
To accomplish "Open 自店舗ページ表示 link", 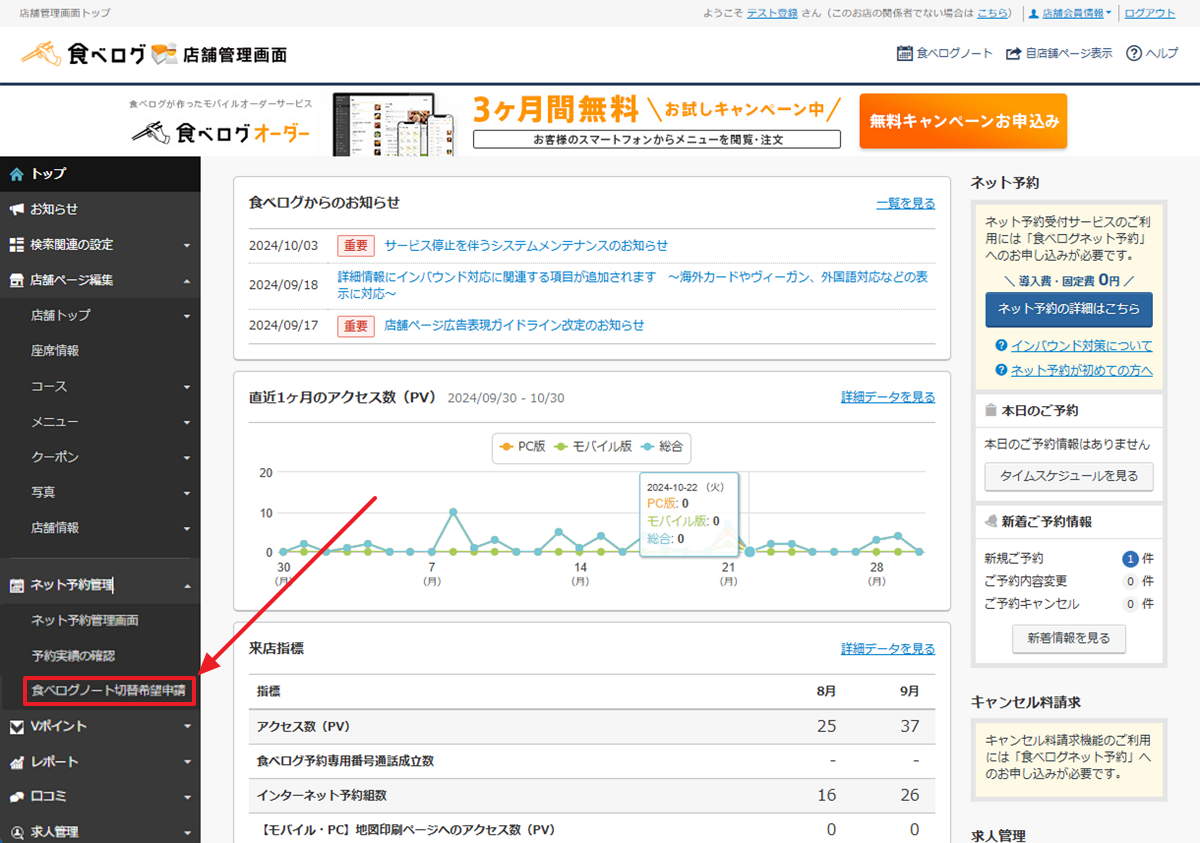I will click(x=1059, y=53).
